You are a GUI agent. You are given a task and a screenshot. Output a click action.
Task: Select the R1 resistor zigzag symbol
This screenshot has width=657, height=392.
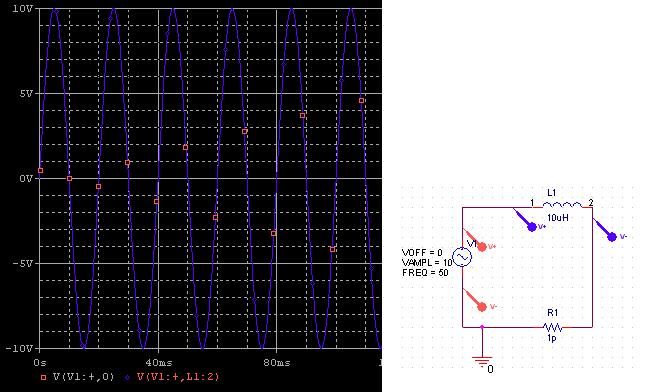point(553,327)
